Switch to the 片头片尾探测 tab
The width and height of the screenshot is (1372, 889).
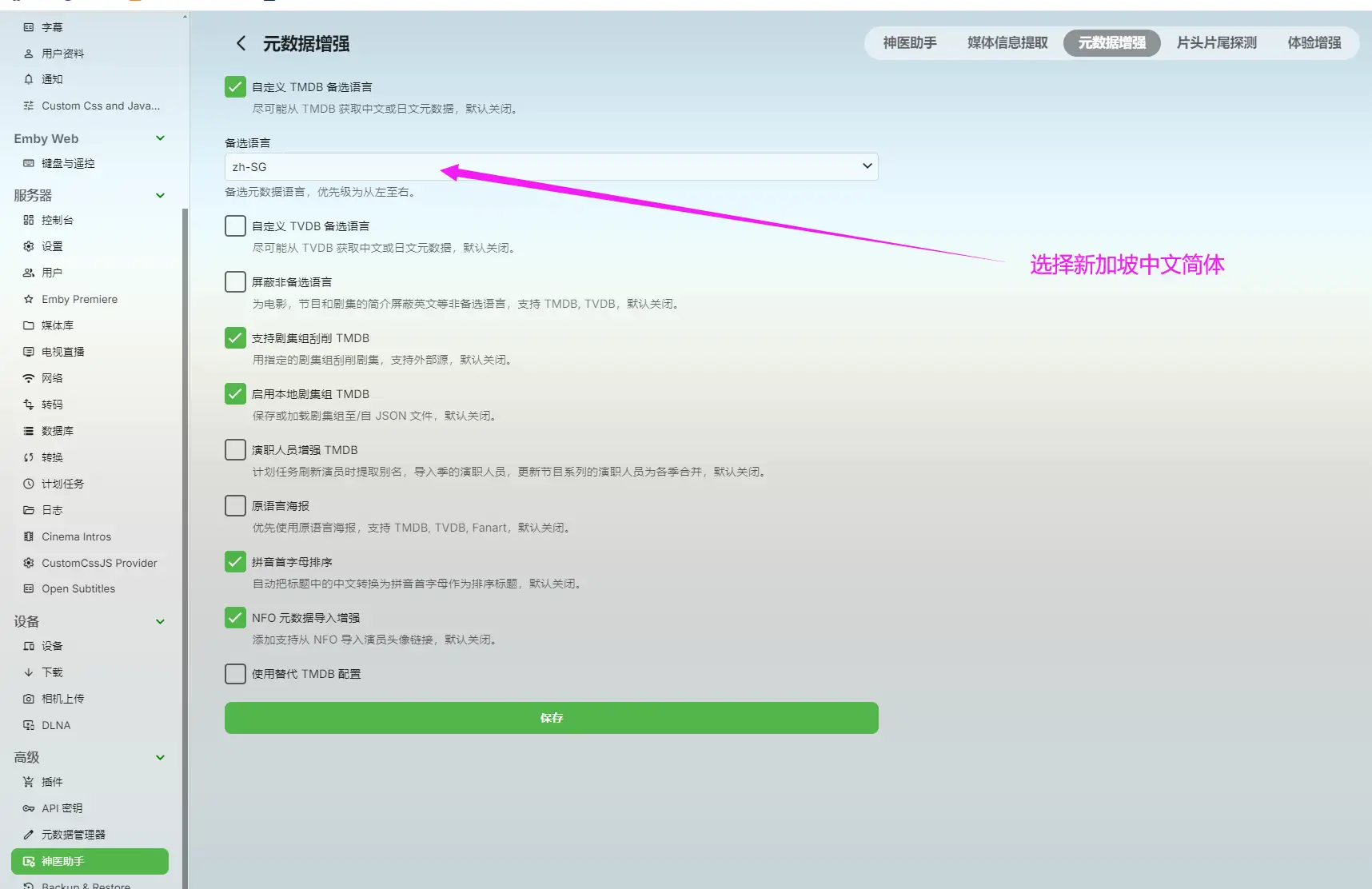1216,43
